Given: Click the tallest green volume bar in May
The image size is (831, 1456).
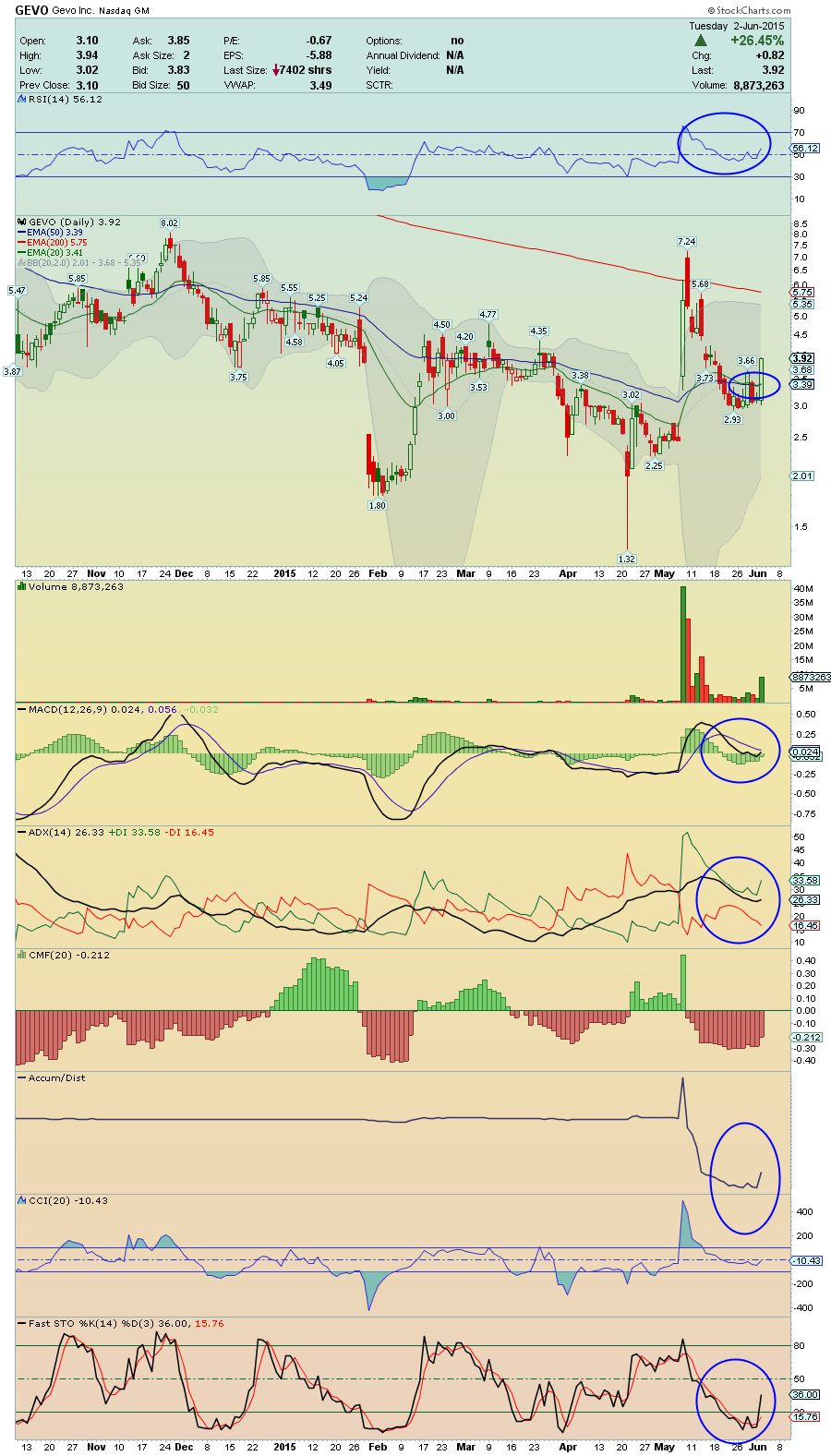Looking at the screenshot, I should coord(683,644).
